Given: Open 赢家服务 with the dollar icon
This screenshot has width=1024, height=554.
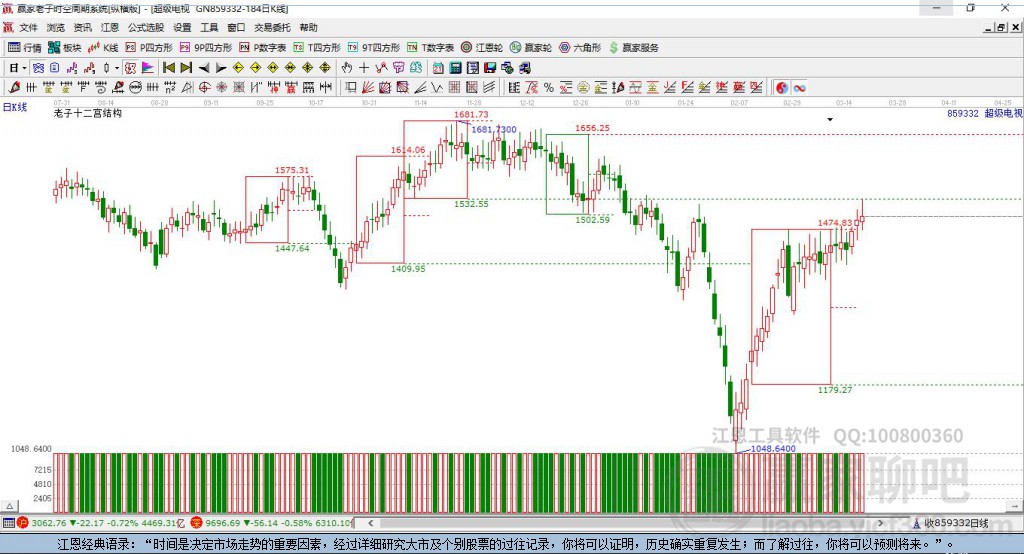Looking at the screenshot, I should pos(633,47).
